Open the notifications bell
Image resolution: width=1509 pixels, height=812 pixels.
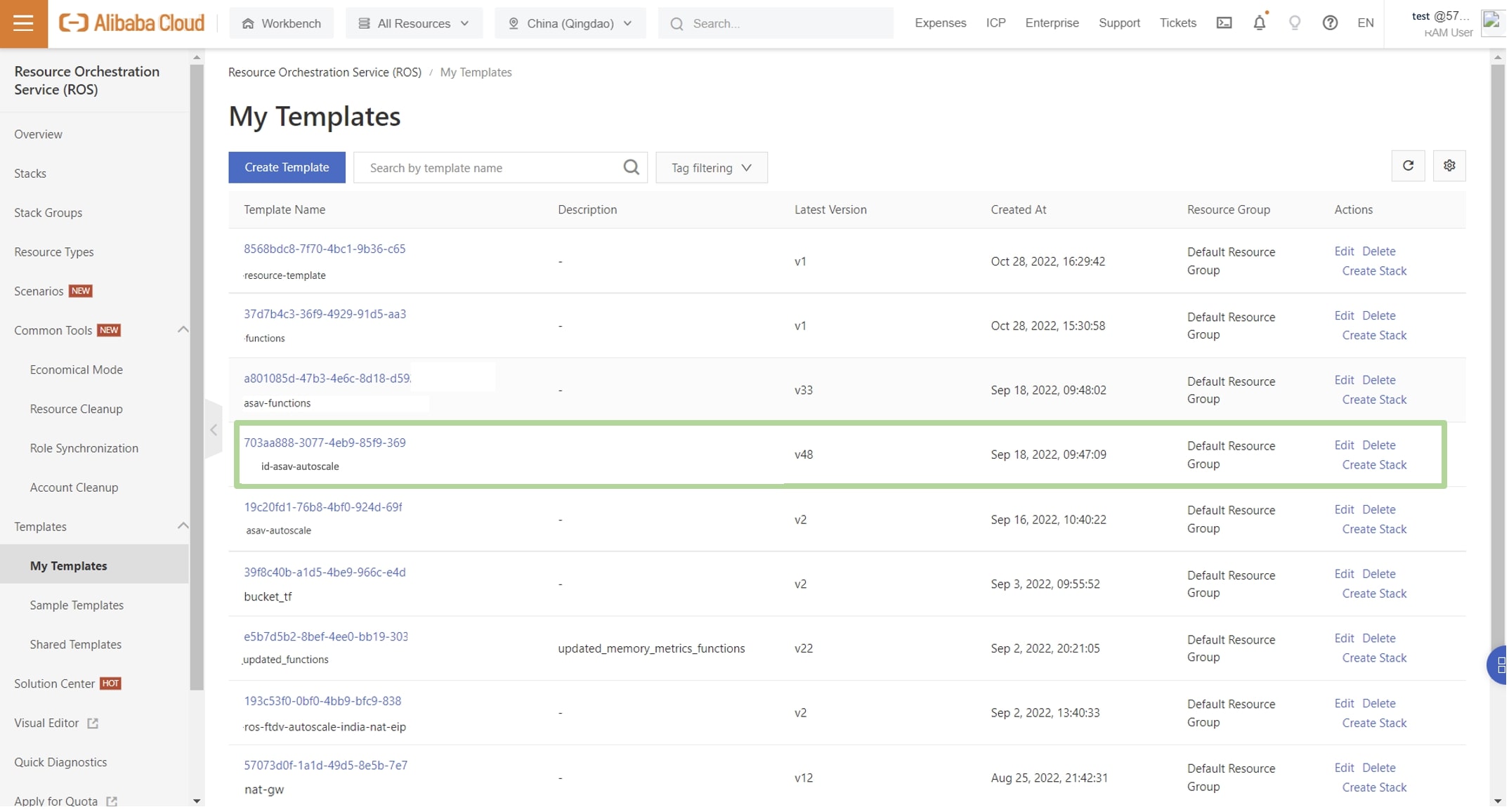click(x=1259, y=22)
